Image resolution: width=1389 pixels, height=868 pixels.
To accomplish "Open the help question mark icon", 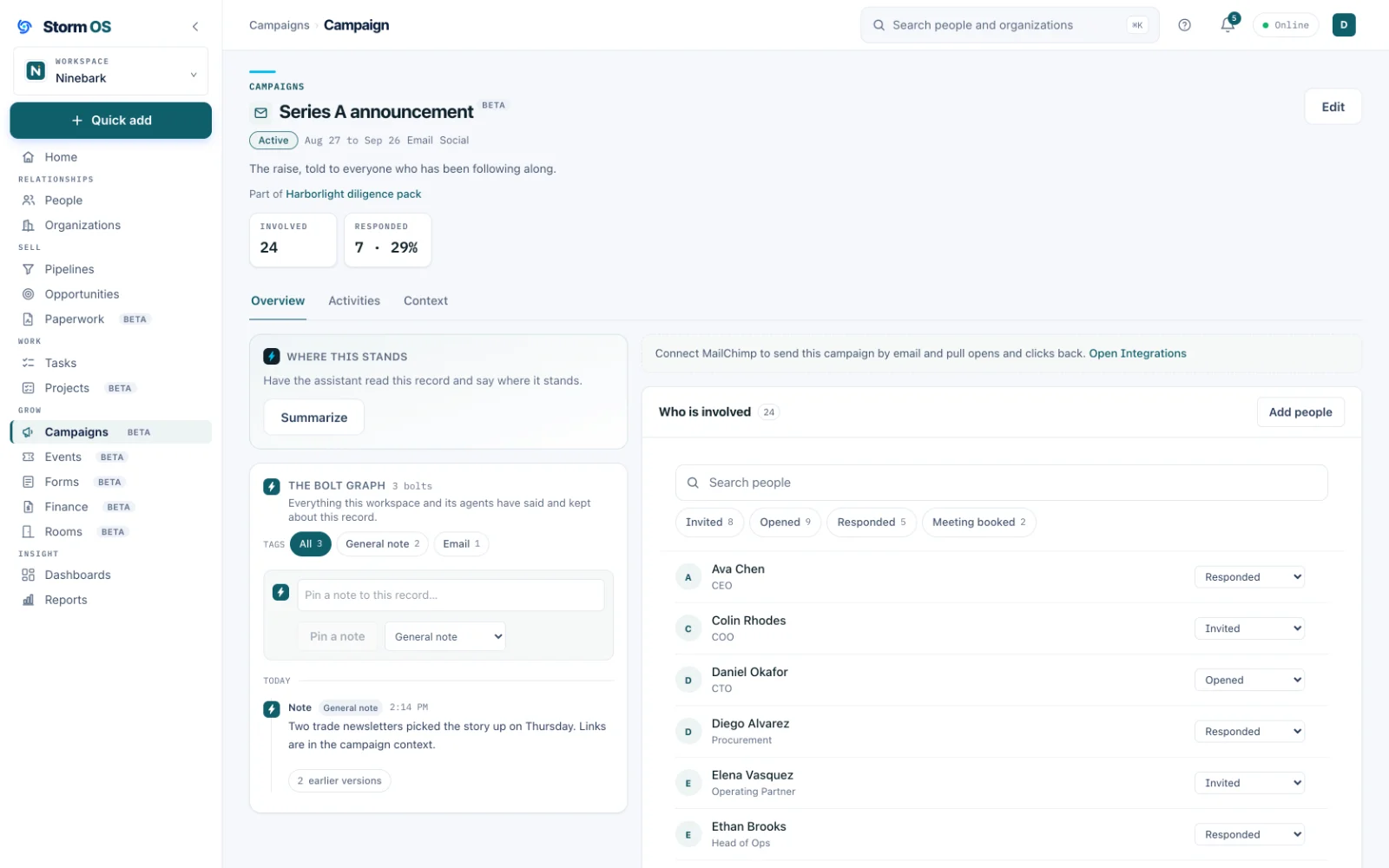I will [1184, 25].
